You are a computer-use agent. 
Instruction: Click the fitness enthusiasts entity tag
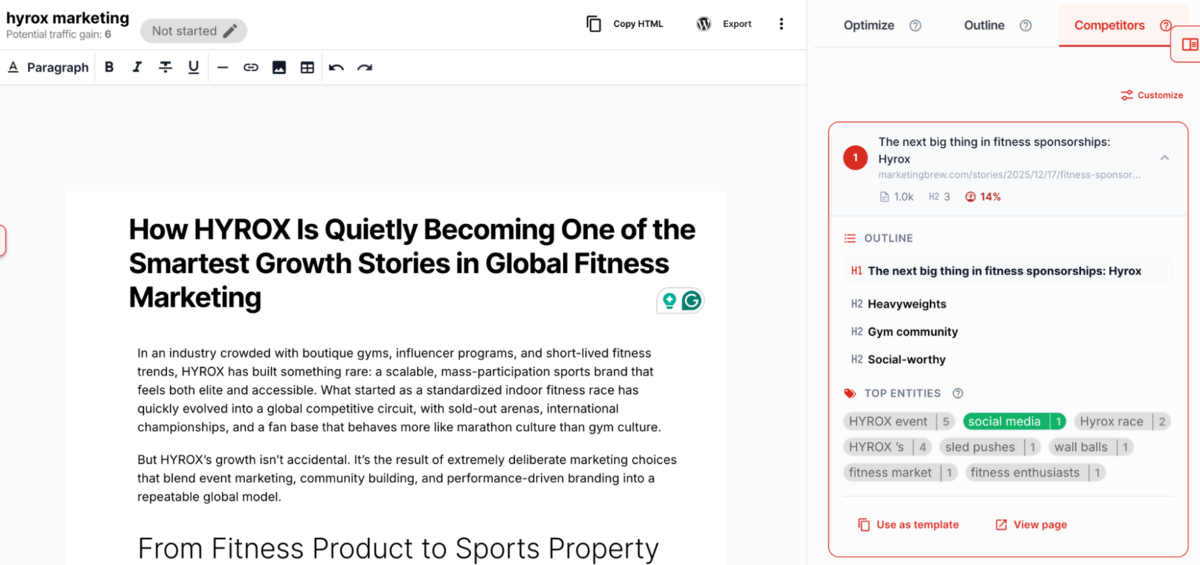pyautogui.click(x=1036, y=473)
